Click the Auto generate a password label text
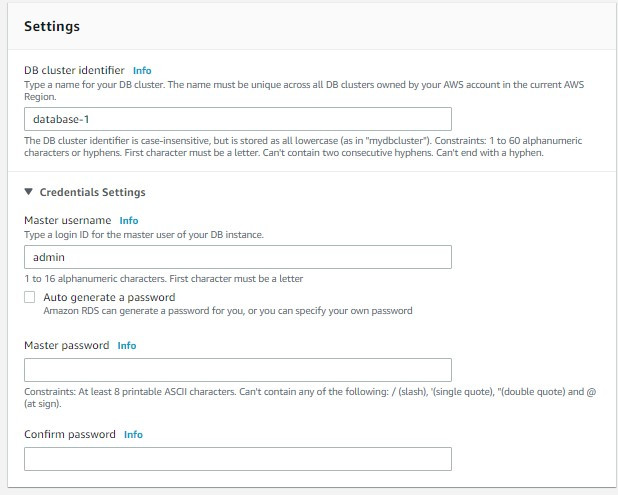618x495 pixels. click(109, 297)
